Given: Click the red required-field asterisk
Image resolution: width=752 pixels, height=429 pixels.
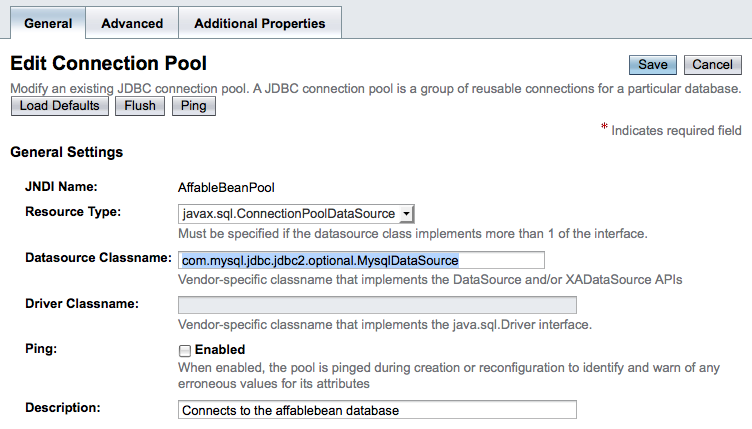Looking at the screenshot, I should coord(604,129).
